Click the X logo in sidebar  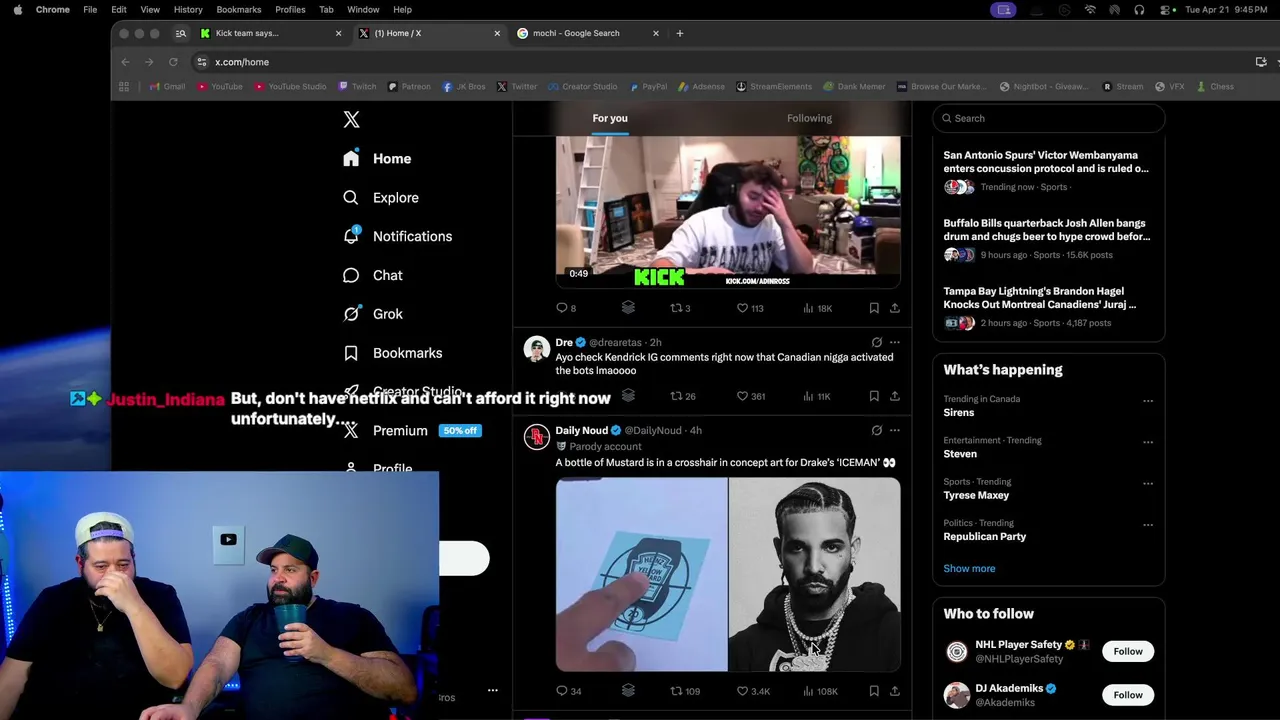(x=351, y=119)
